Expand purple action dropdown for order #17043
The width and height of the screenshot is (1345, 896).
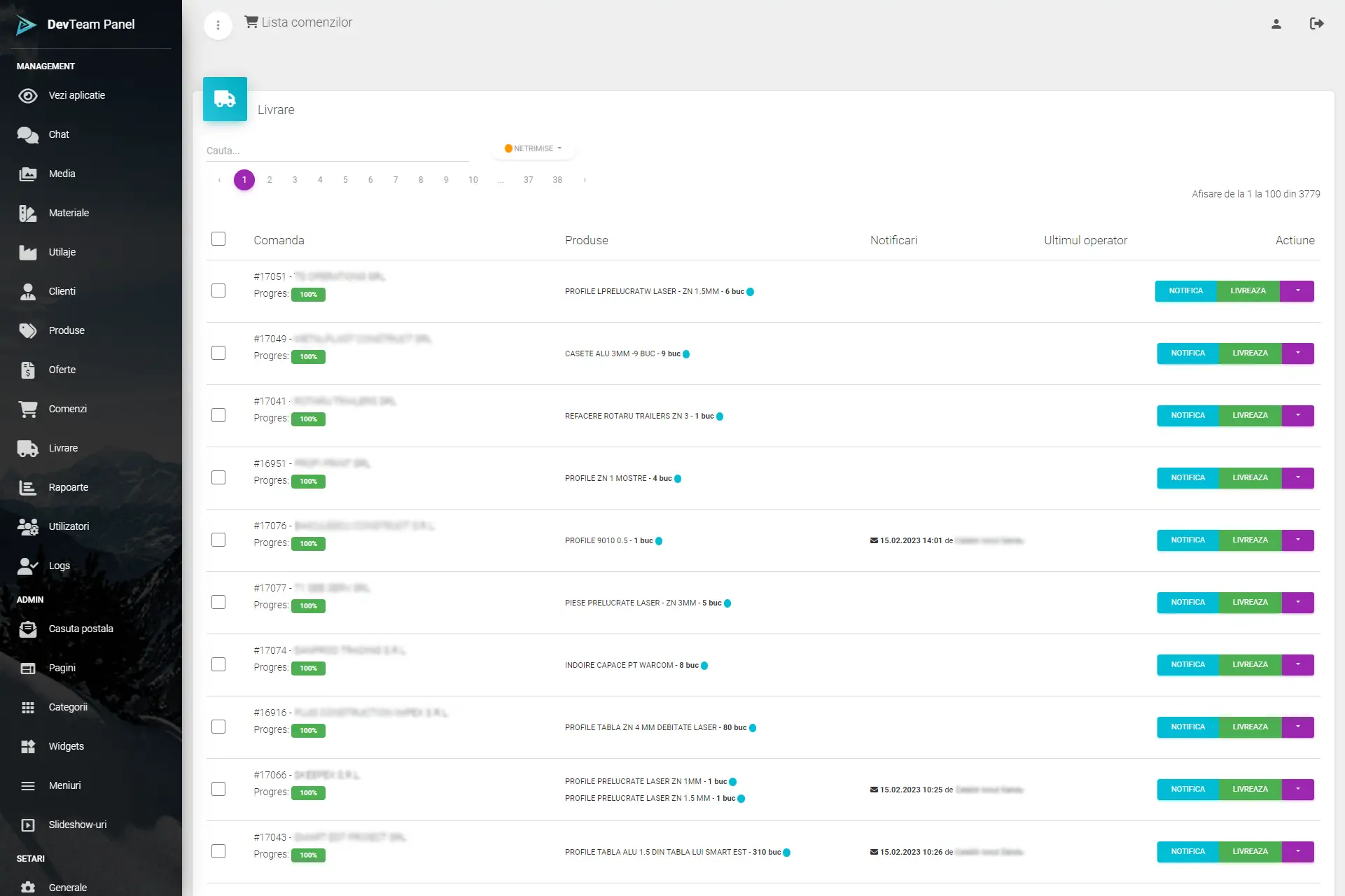click(1297, 851)
